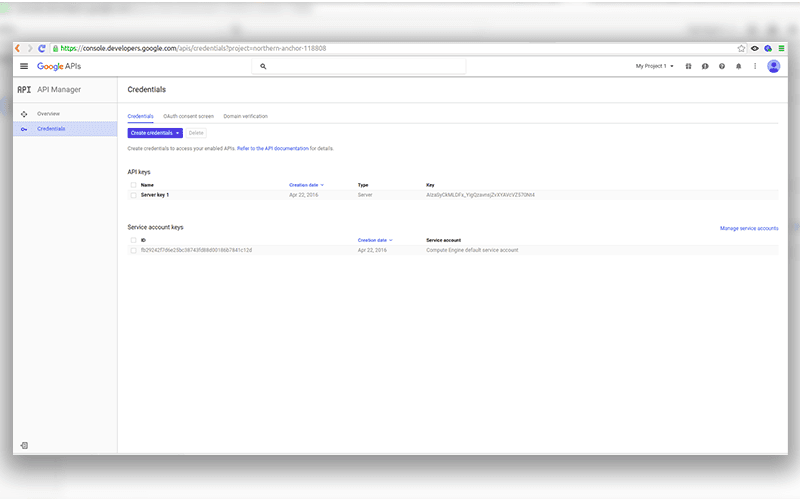Click the Apr 22, 2016 date for Server key 1
Screen dimensions: 800x499
(x=304, y=195)
